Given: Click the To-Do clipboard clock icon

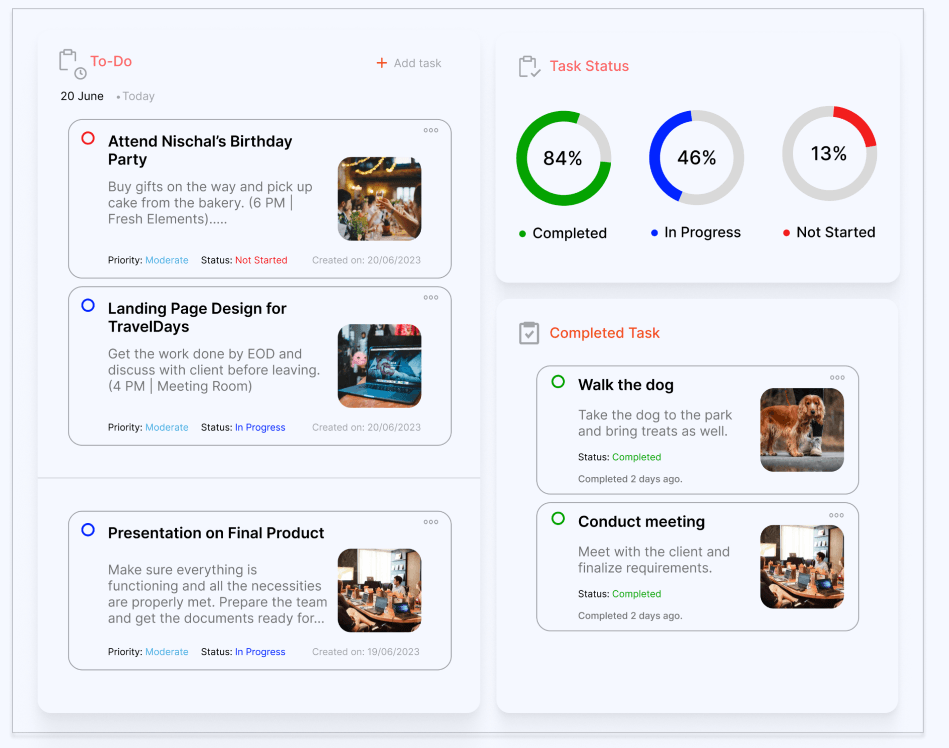Looking at the screenshot, I should pyautogui.click(x=72, y=64).
